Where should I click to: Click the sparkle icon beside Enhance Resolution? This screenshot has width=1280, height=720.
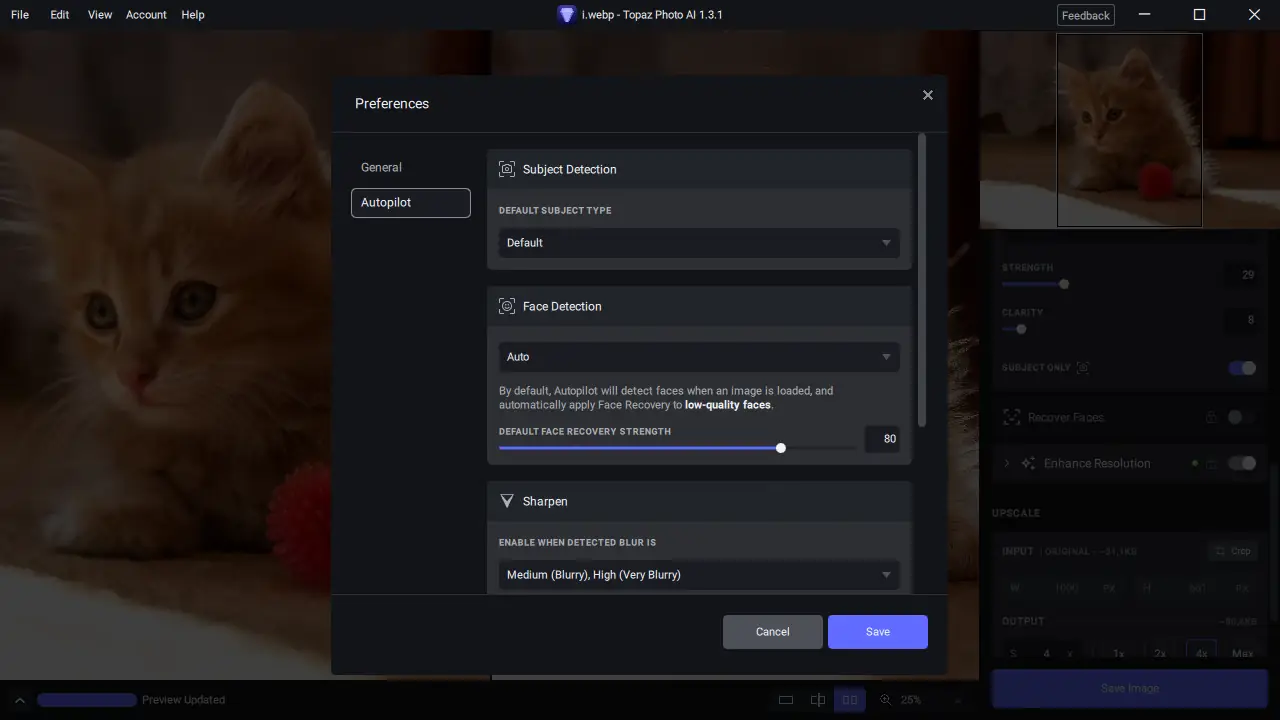1028,463
